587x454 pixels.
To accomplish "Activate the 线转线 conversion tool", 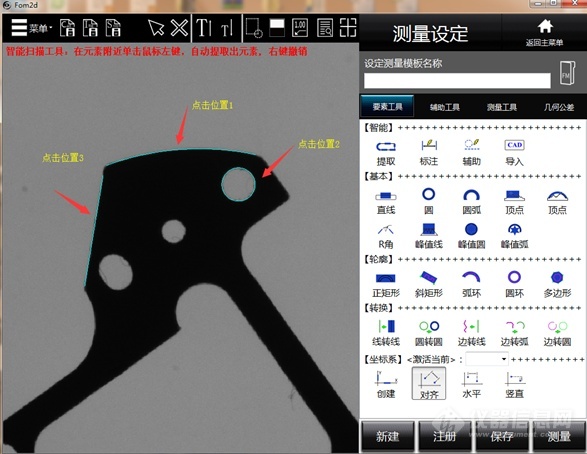I will point(386,332).
